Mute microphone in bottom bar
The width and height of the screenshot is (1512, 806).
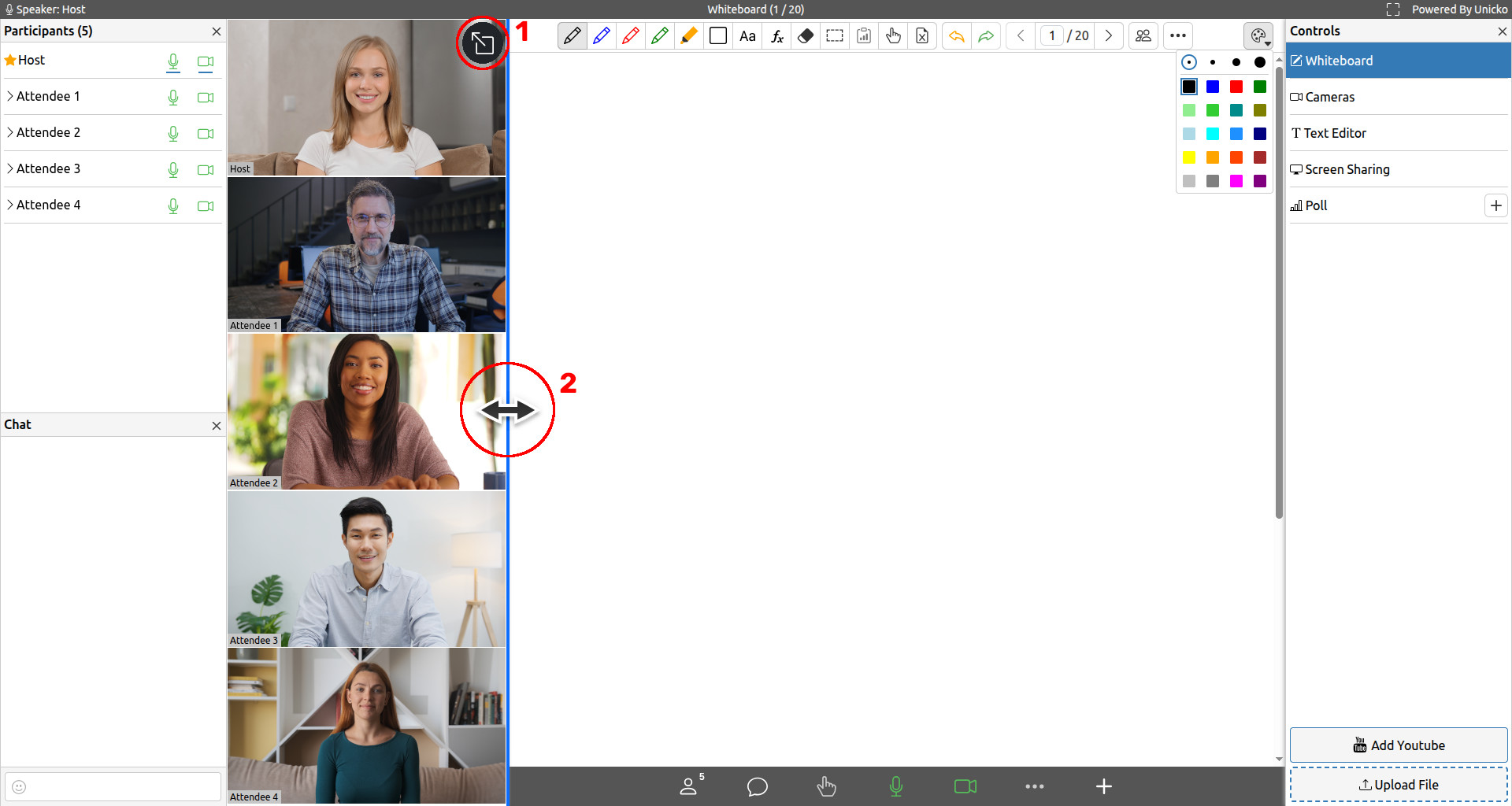tap(896, 786)
